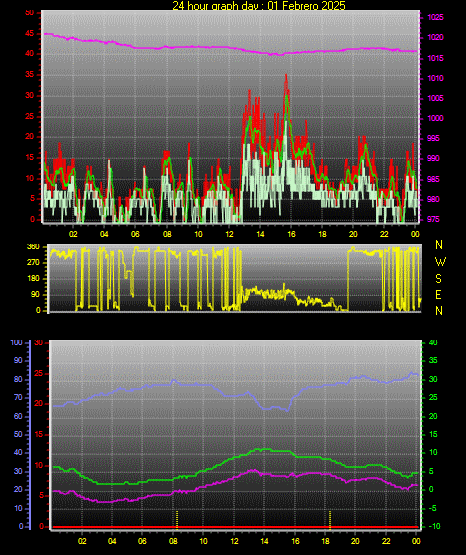Click the 90 degree wind direction label
This screenshot has height=555, width=466.
35,295
